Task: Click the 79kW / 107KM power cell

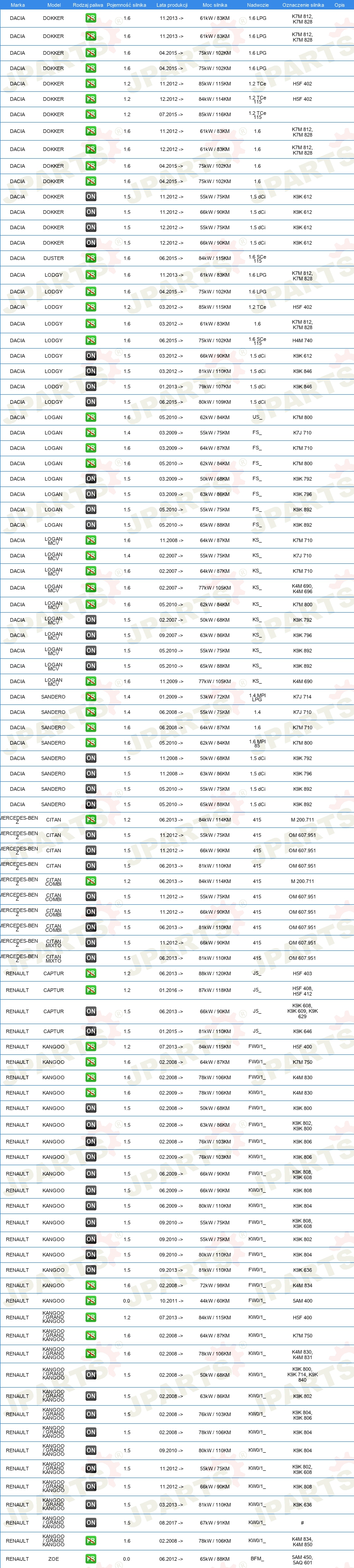Action: pyautogui.click(x=215, y=387)
